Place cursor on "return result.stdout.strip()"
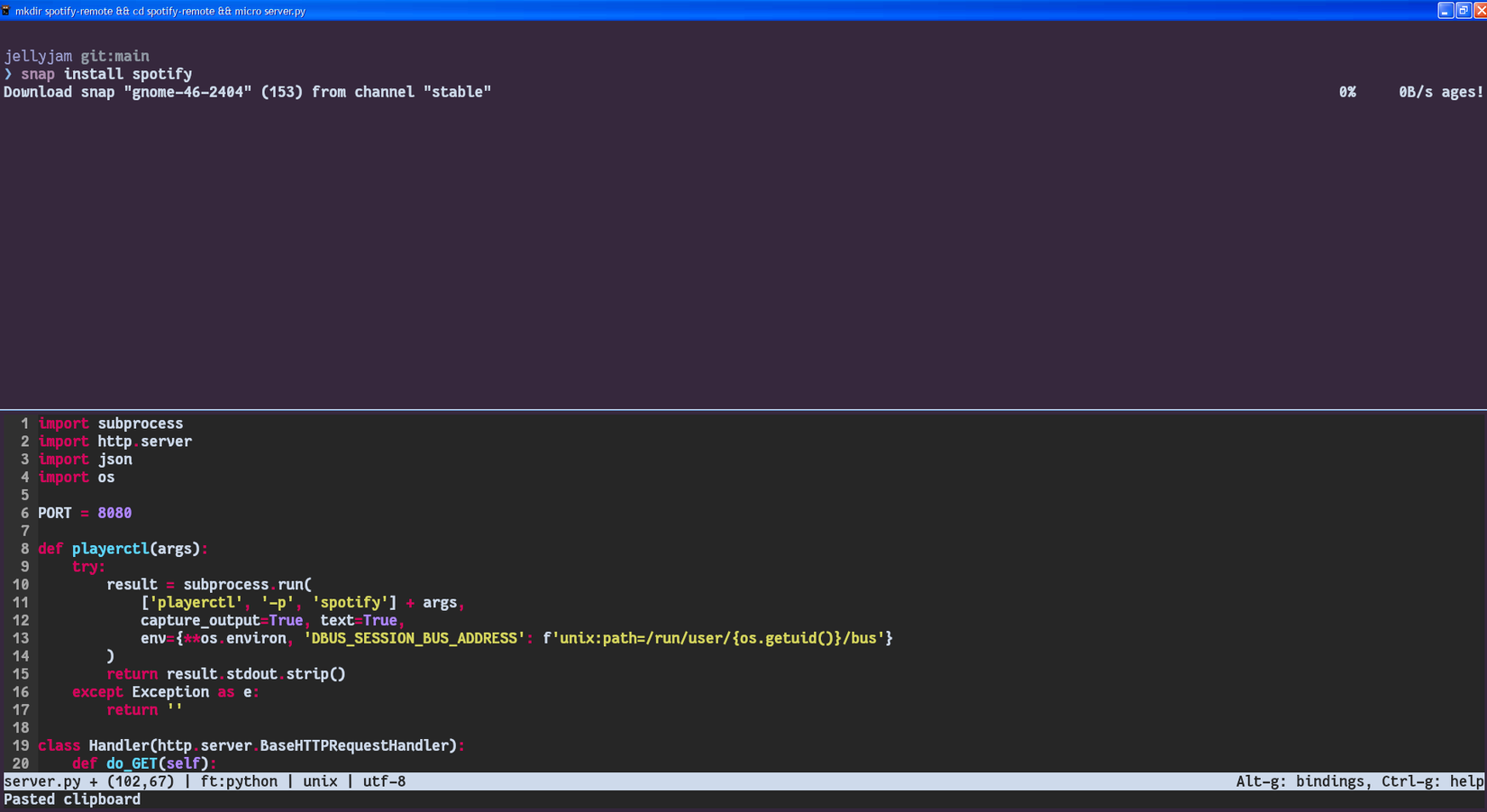 tap(226, 674)
